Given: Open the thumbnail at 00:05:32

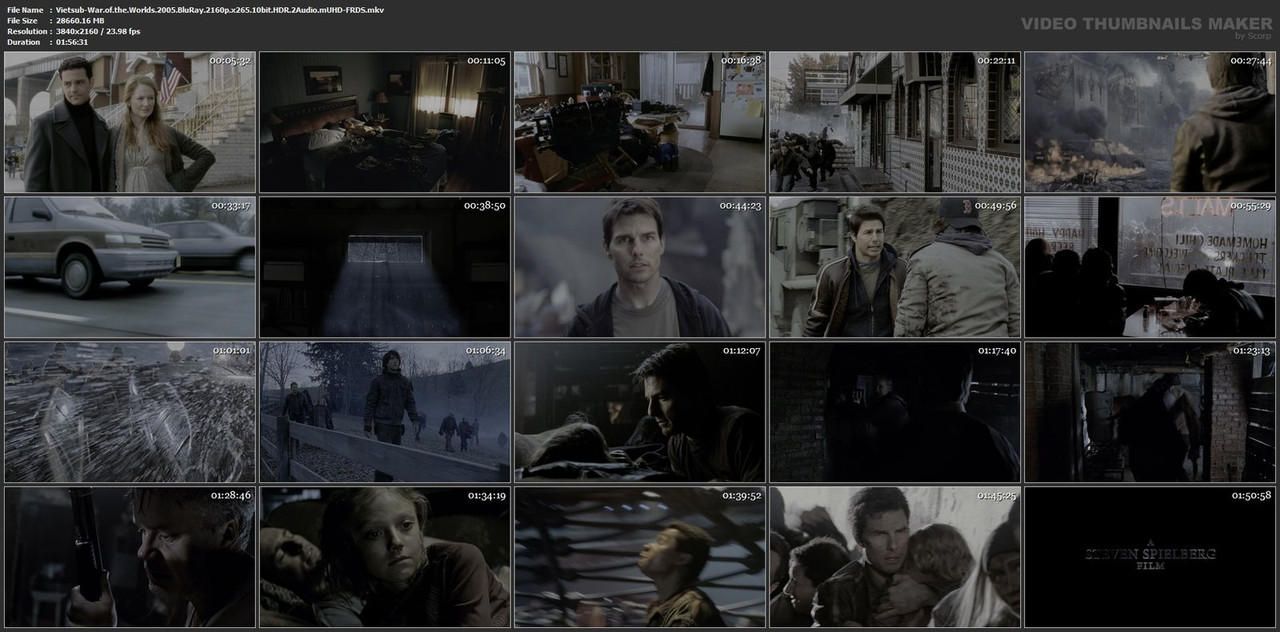Looking at the screenshot, I should (130, 122).
